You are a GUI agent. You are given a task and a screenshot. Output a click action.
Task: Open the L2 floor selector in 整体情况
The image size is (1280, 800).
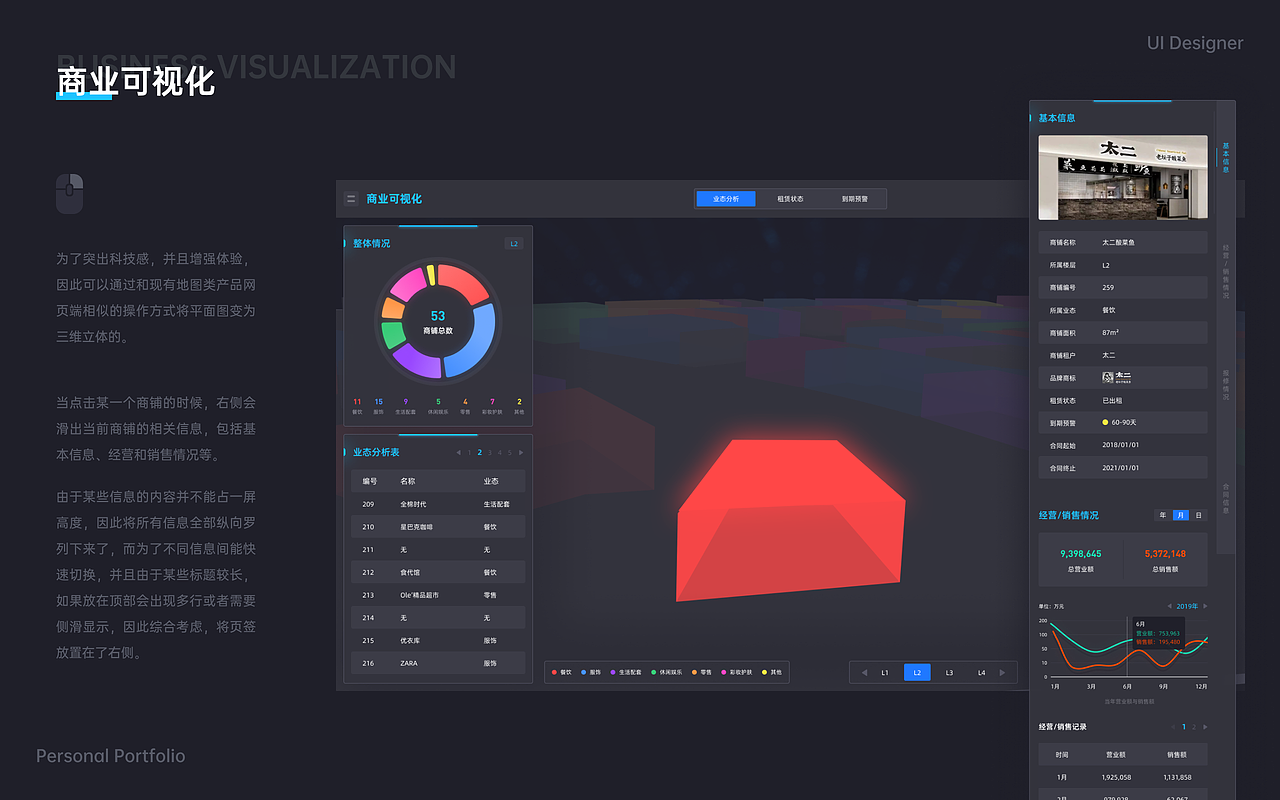514,243
